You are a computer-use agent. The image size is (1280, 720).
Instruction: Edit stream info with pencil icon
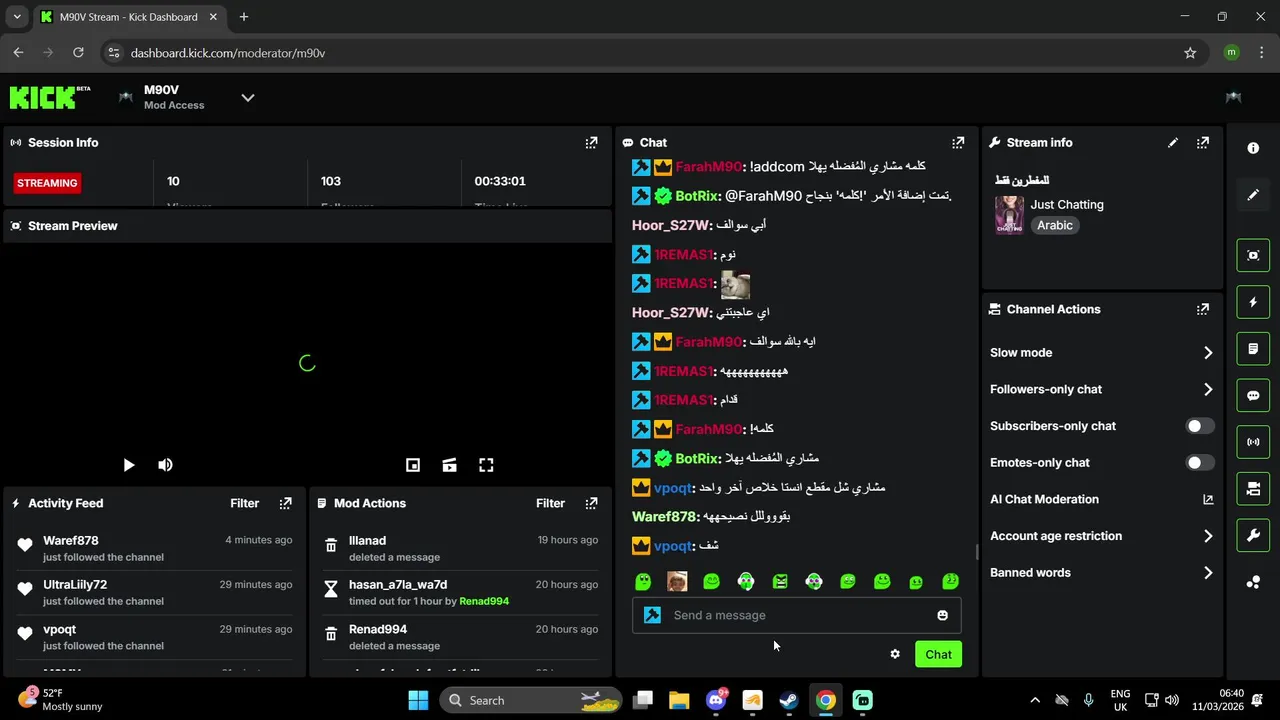click(1173, 143)
